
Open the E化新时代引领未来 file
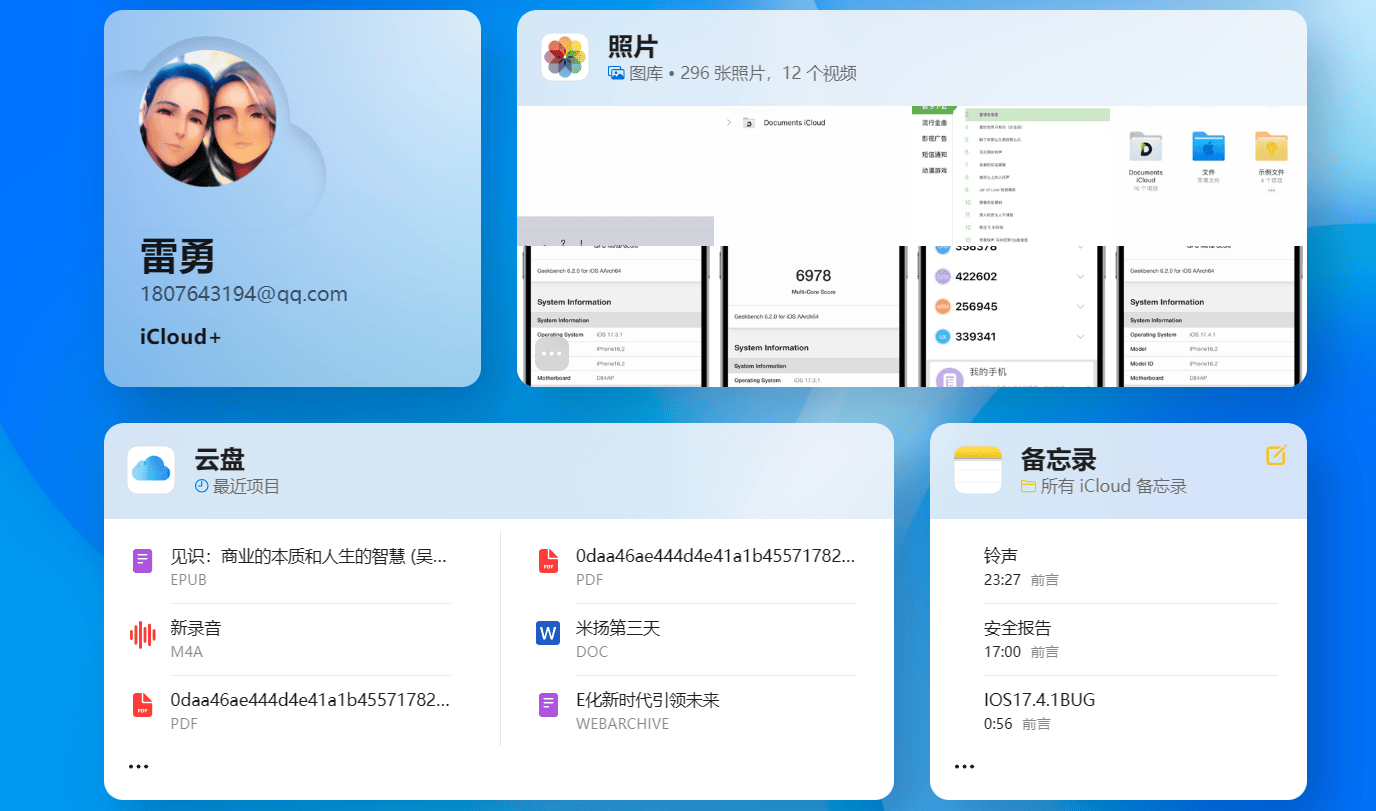(x=695, y=711)
